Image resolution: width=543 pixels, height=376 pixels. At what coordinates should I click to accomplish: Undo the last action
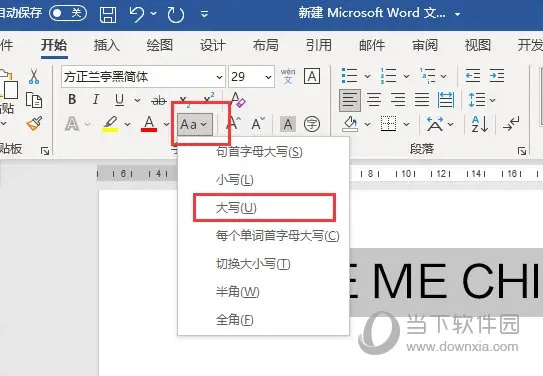[x=136, y=14]
